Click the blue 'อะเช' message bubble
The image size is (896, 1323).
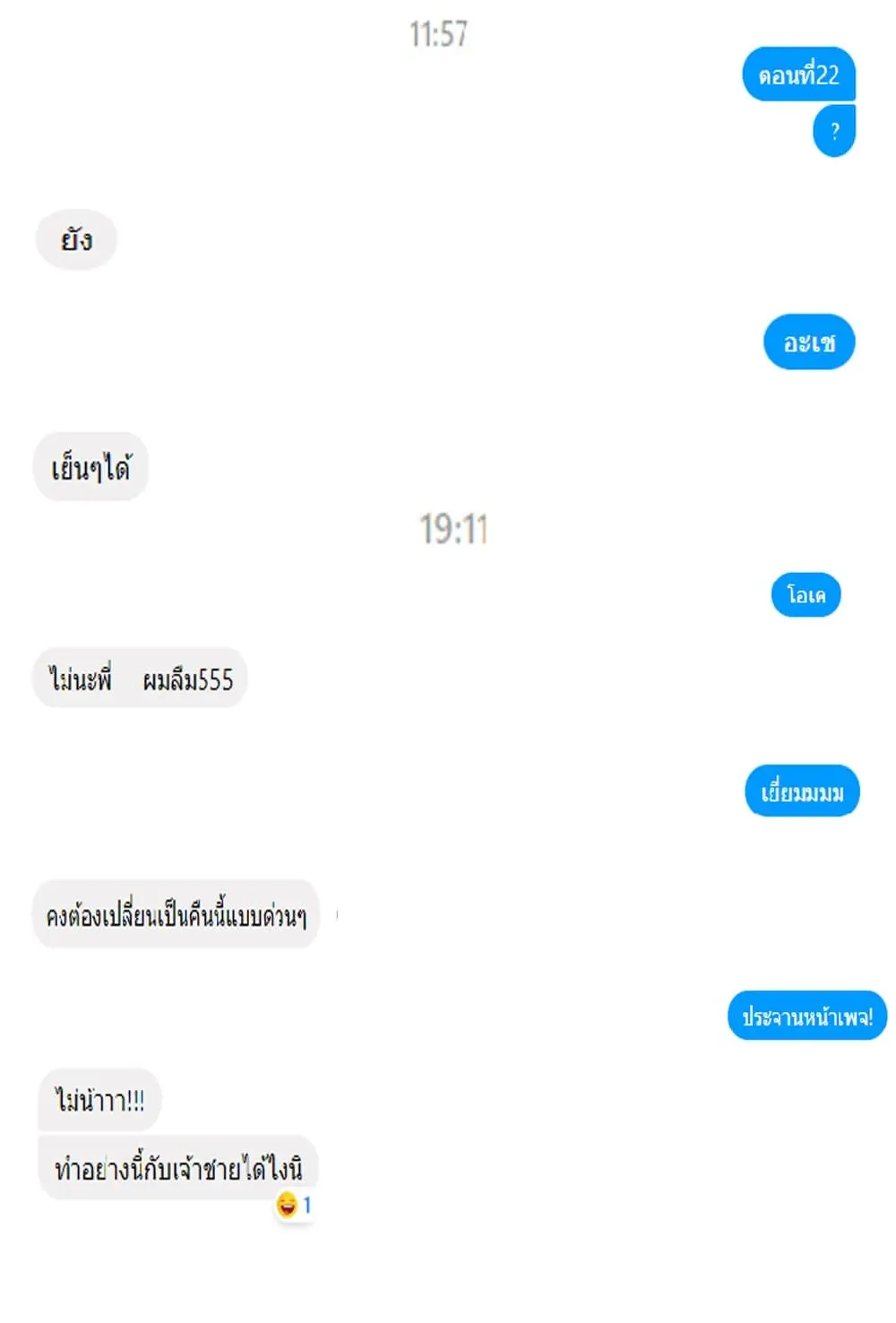(809, 342)
